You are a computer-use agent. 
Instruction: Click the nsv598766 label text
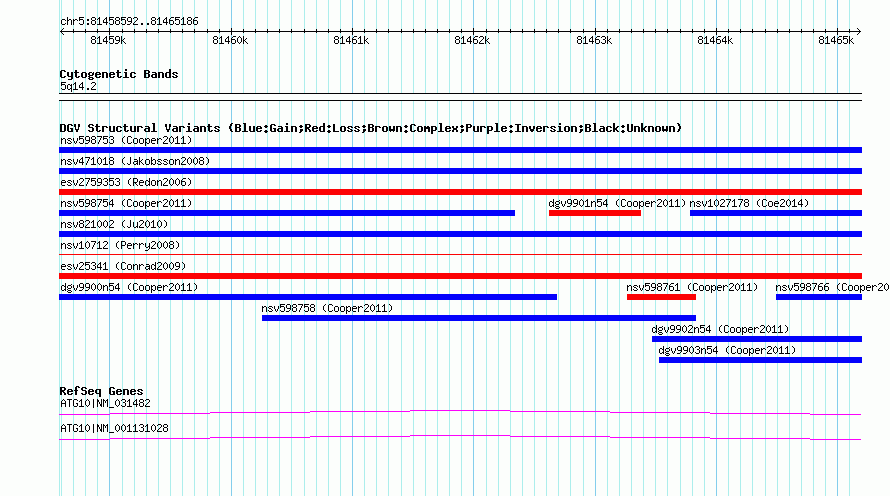[x=832, y=287]
